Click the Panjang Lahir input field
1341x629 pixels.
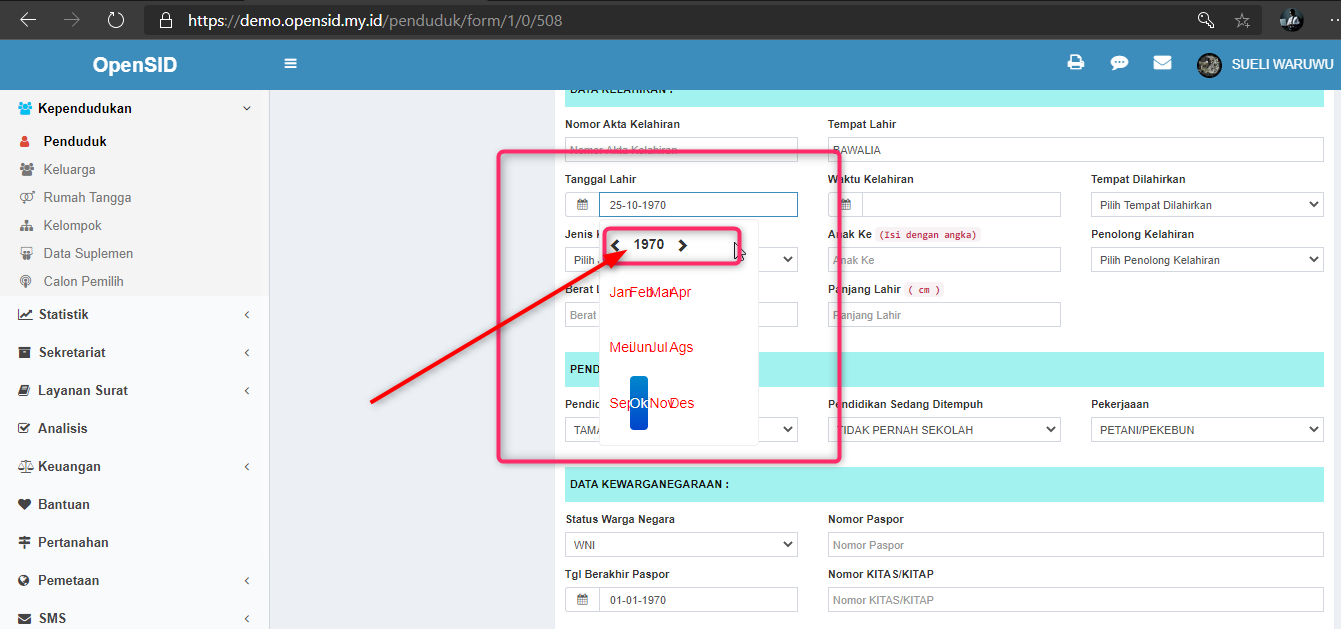point(944,315)
